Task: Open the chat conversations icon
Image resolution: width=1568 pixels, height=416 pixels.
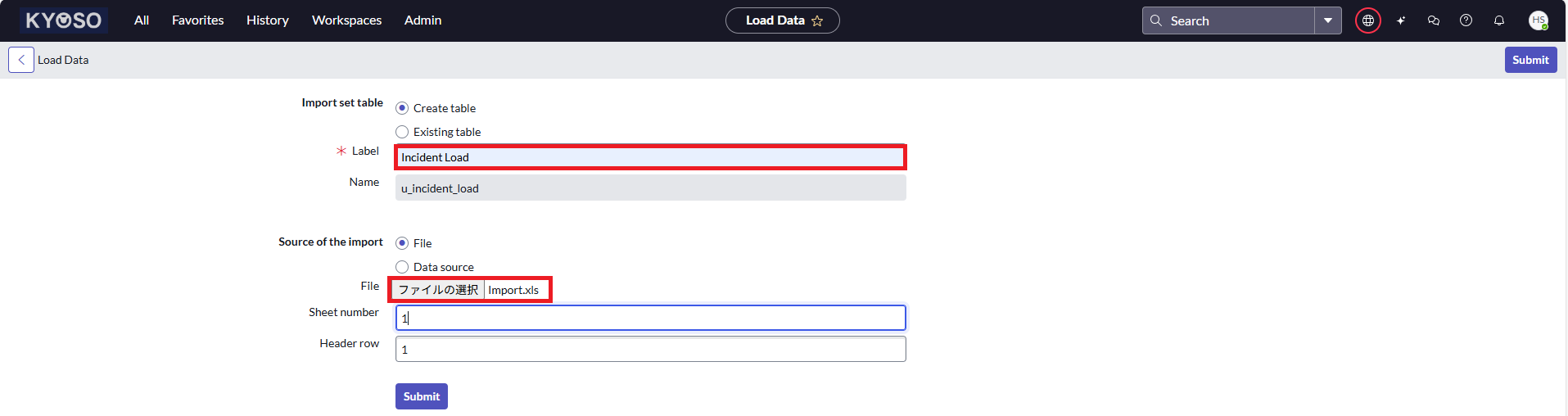Action: point(1434,20)
